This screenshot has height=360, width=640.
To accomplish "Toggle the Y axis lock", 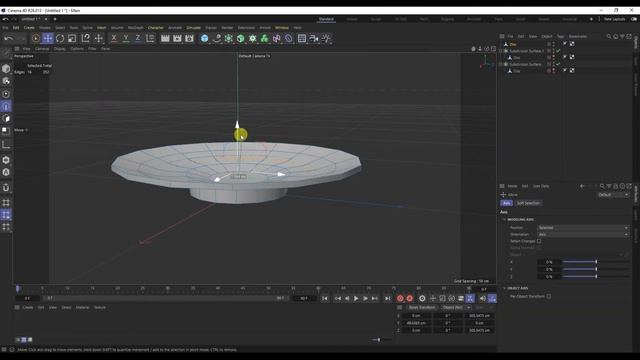I will pyautogui.click(x=126, y=38).
